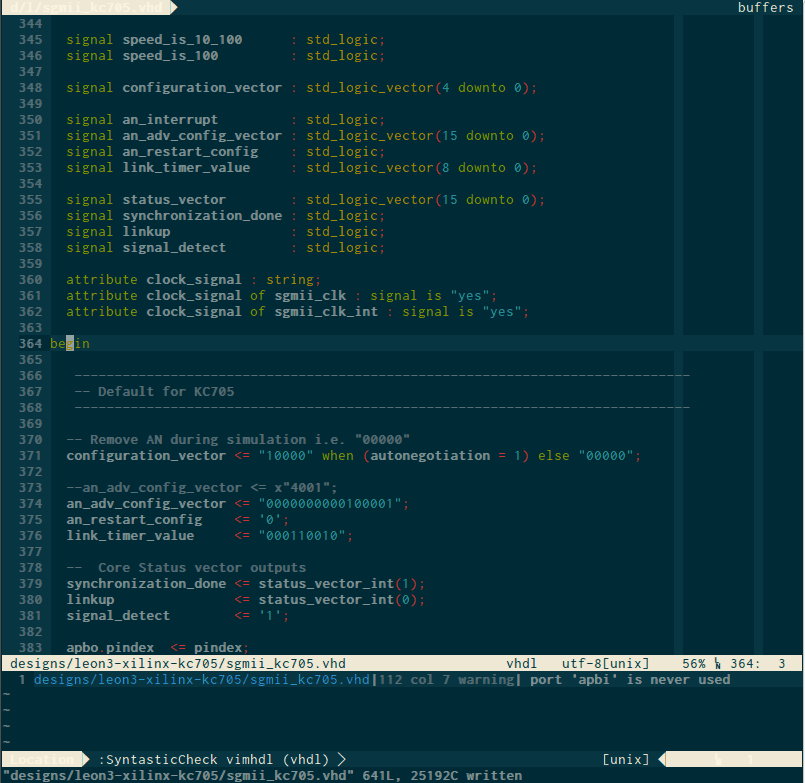Click line number 383 in the gutter
This screenshot has width=805, height=783.
(x=30, y=647)
